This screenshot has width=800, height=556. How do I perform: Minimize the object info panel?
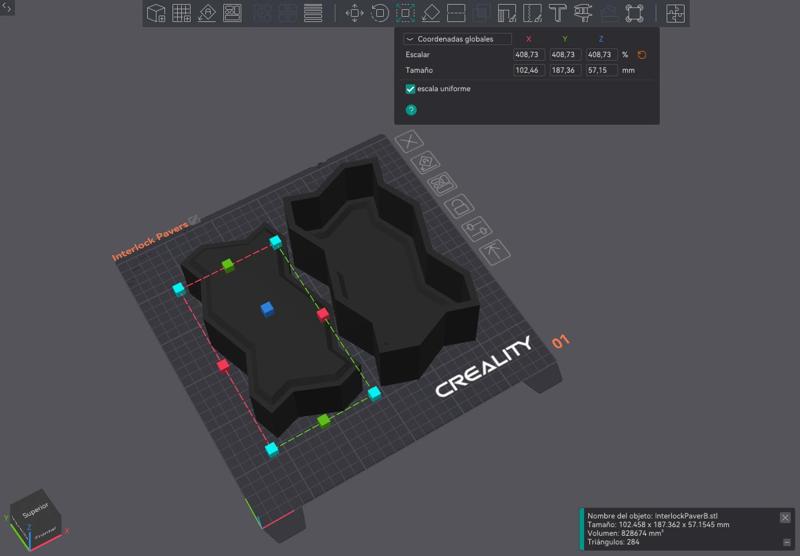(787, 542)
